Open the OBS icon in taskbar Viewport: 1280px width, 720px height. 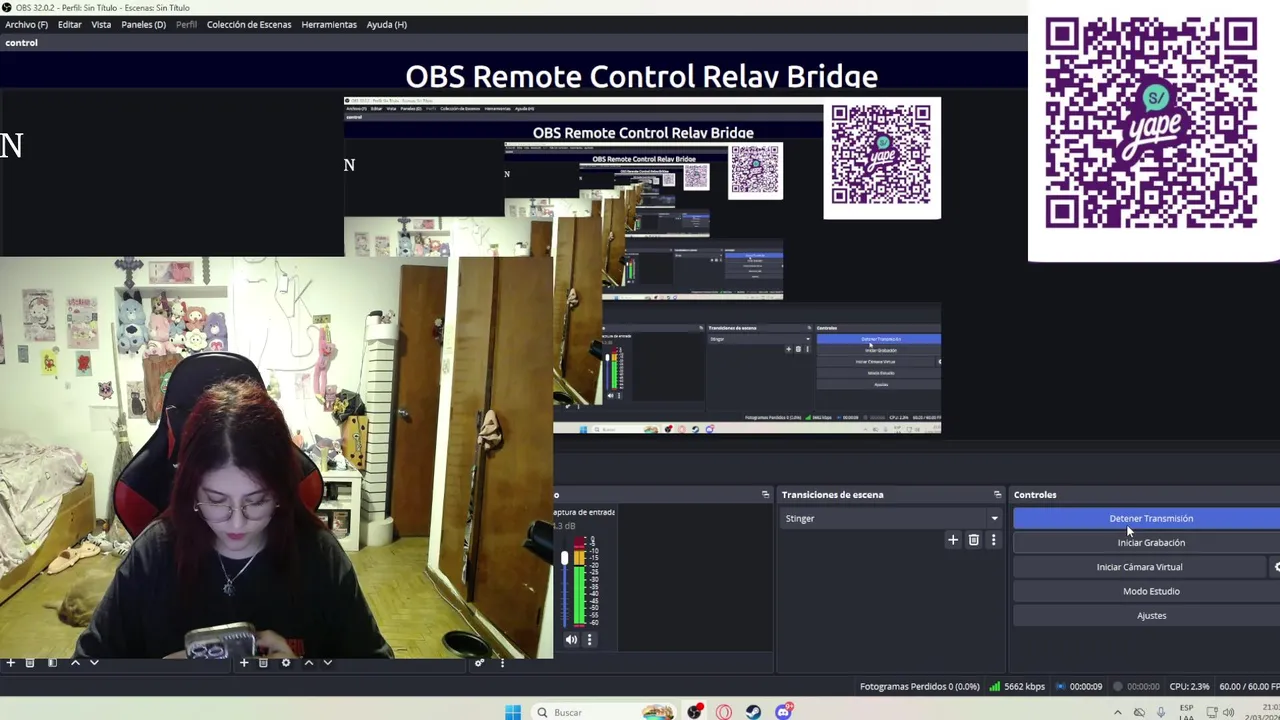[x=694, y=712]
